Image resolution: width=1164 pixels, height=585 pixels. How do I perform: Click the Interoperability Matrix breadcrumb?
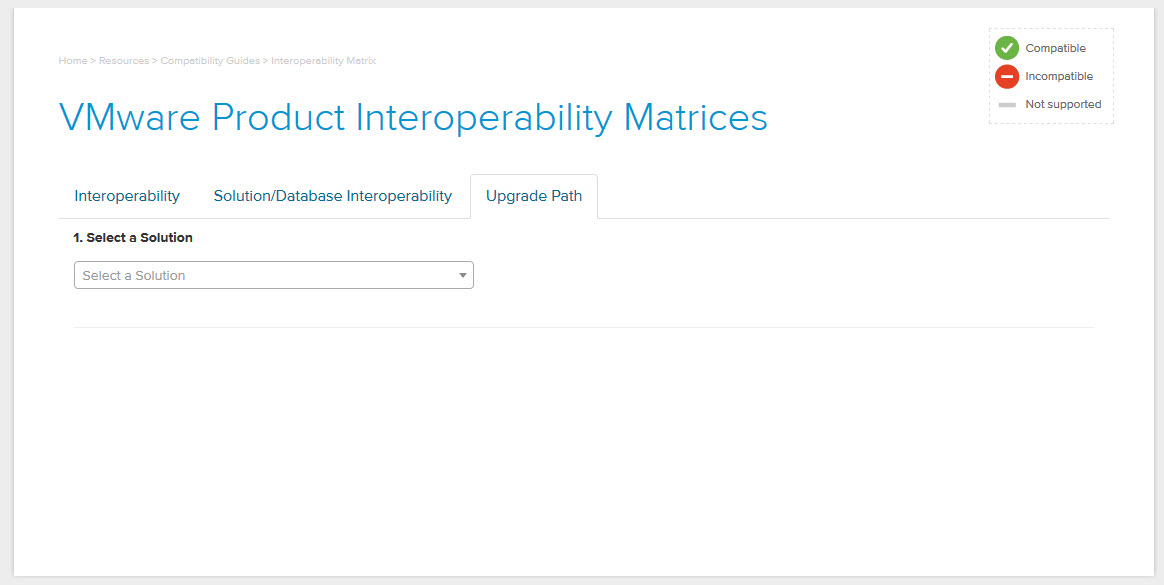tap(324, 61)
